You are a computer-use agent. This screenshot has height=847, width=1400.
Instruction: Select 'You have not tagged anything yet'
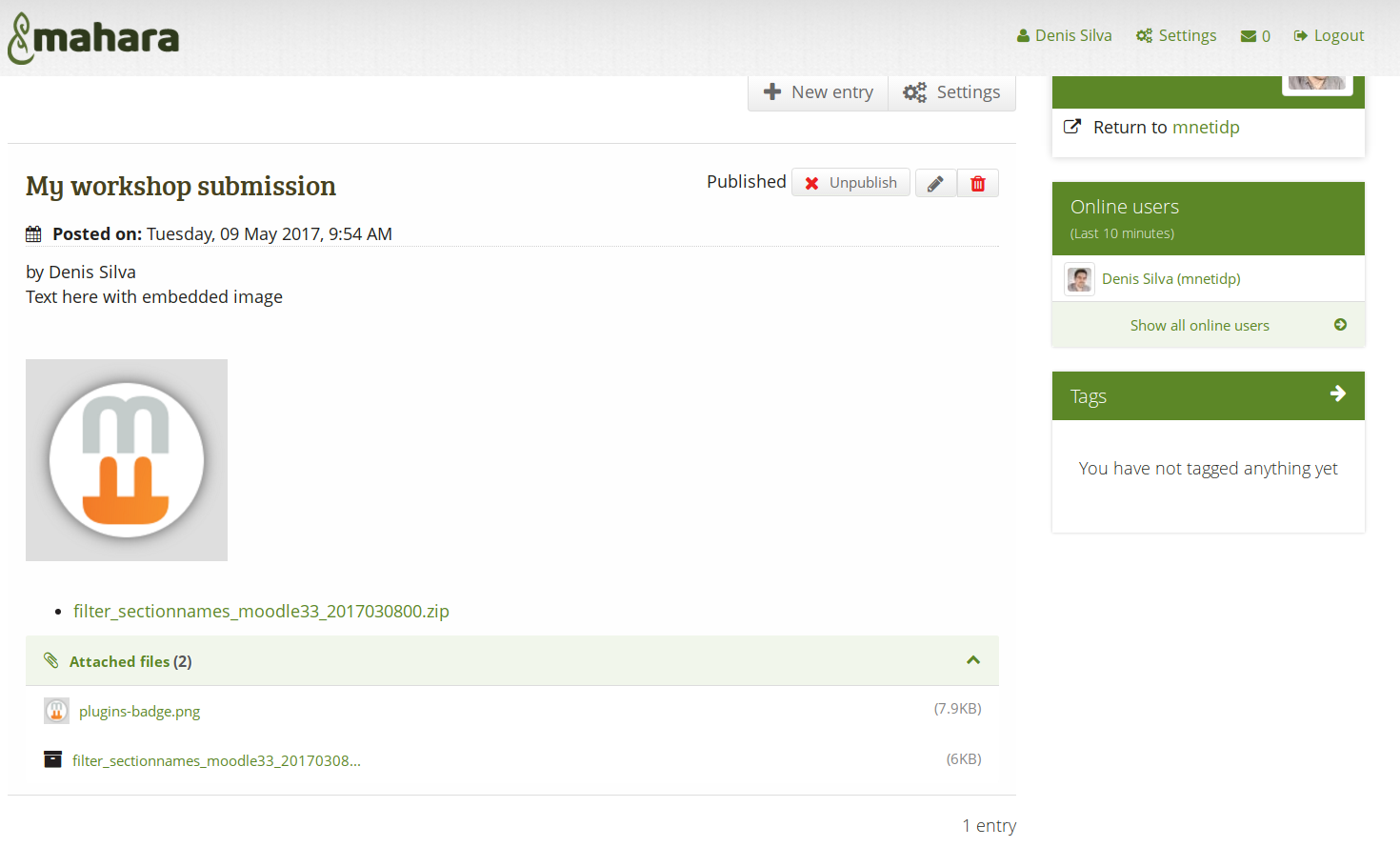coord(1208,469)
